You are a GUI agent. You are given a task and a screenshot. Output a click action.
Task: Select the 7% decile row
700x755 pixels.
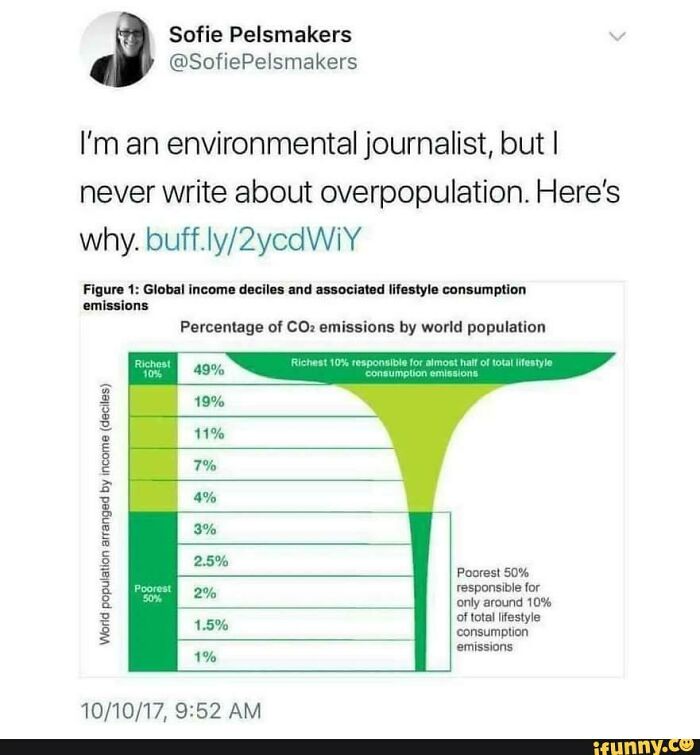point(287,465)
